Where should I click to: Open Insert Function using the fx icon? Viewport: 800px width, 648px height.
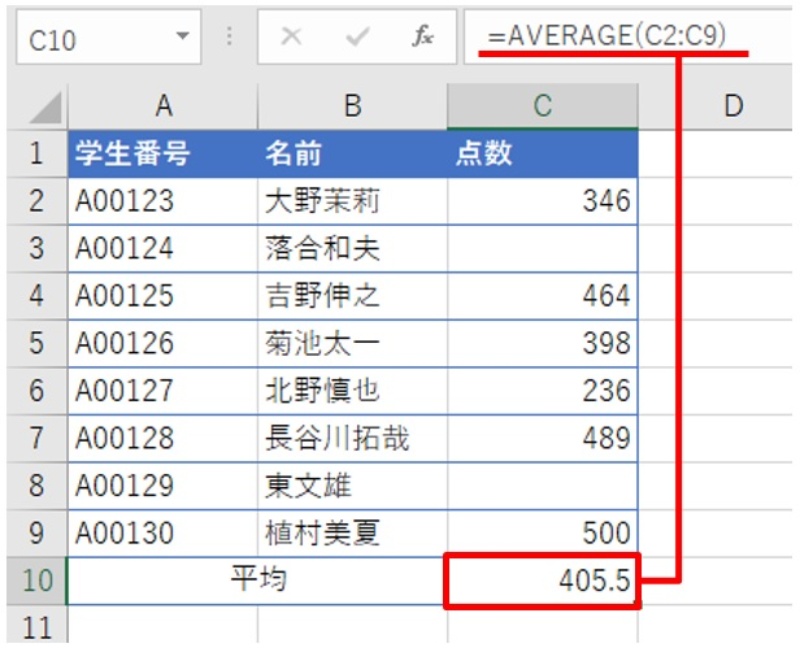point(424,33)
